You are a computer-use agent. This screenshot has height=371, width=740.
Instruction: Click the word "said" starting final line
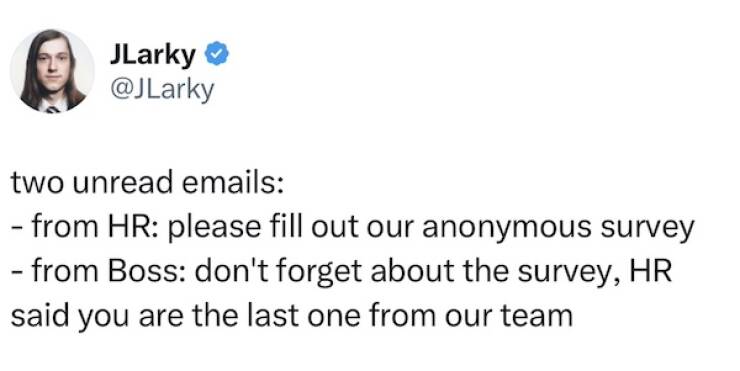point(37,315)
